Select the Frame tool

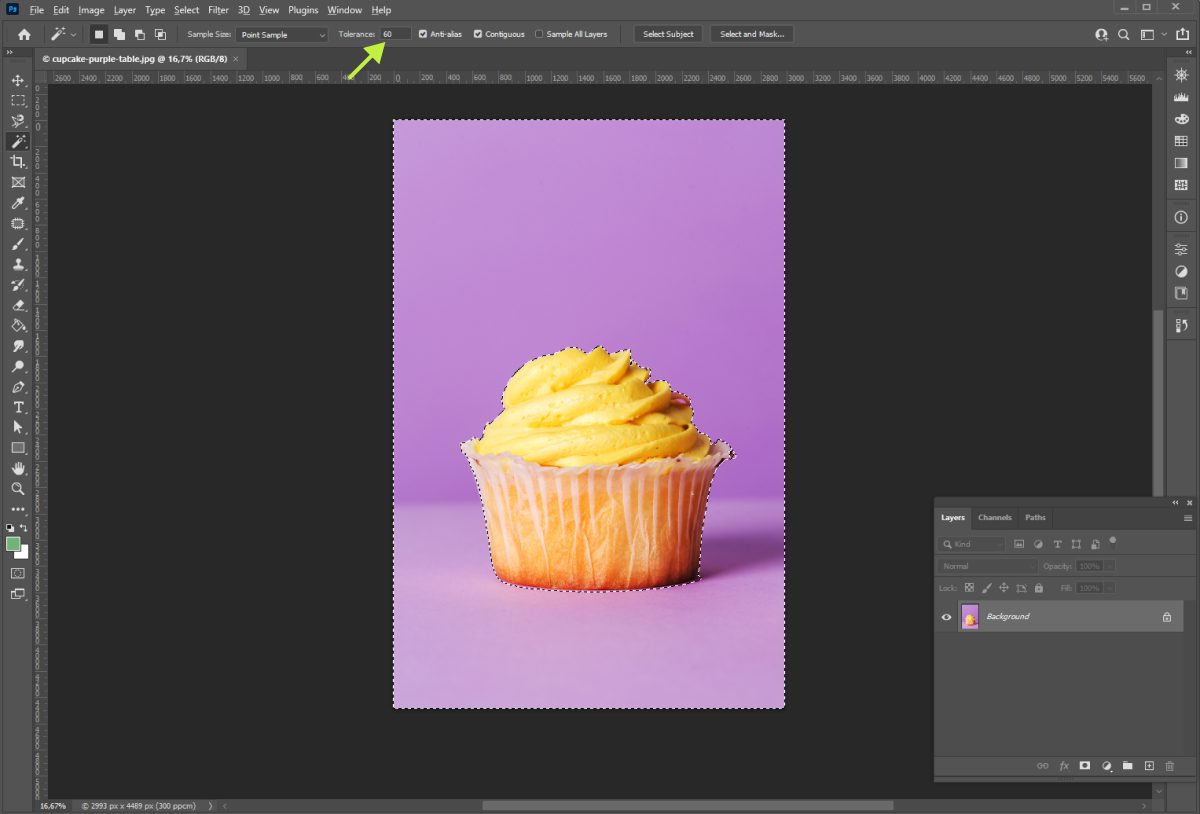(x=18, y=182)
